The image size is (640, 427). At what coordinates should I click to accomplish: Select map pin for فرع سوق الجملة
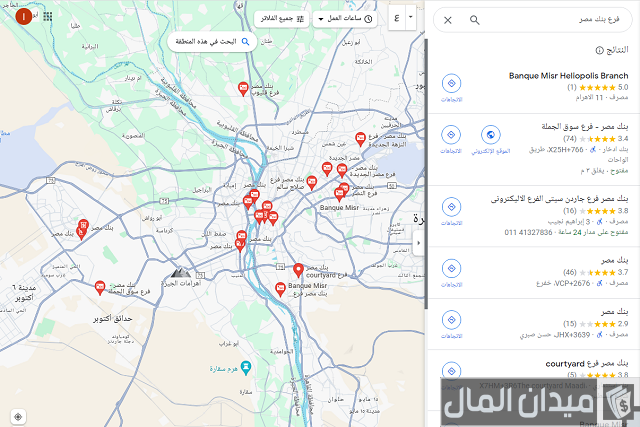click(x=100, y=287)
